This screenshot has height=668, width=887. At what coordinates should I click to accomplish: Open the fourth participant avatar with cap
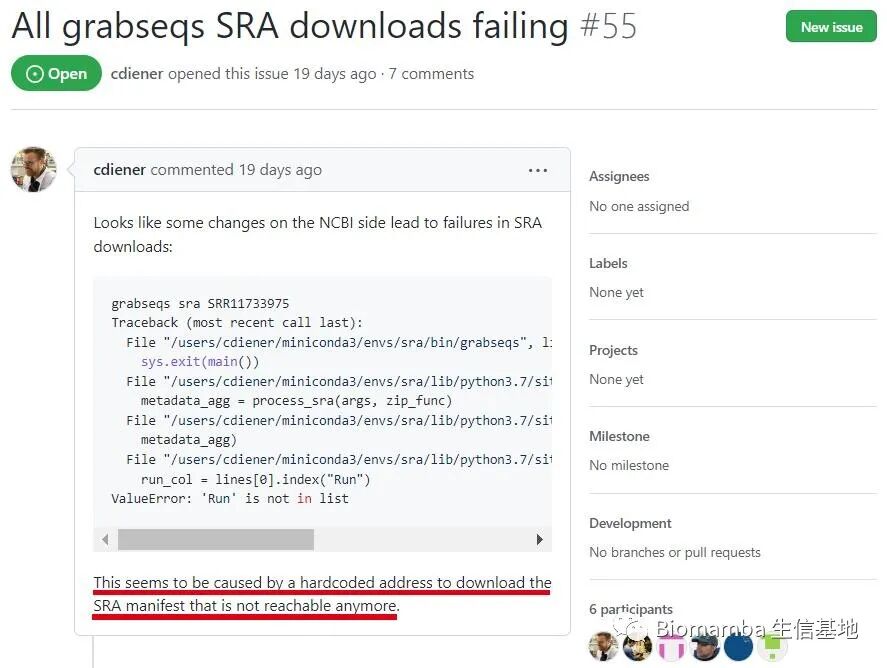[705, 647]
